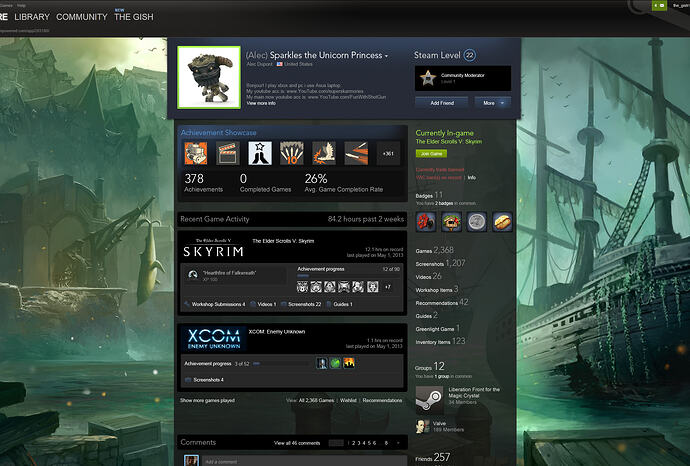The image size is (690, 466).
Task: Click the next comments page arrow
Action: (398, 443)
